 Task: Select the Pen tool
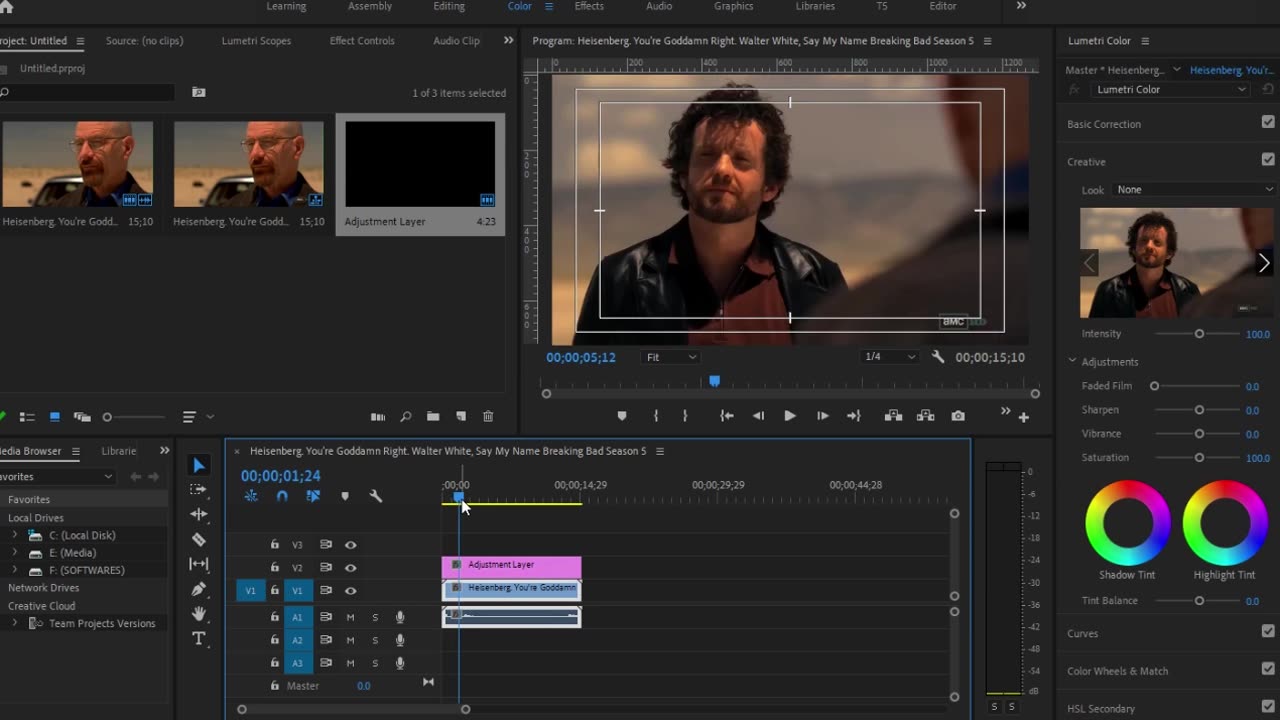pyautogui.click(x=198, y=589)
